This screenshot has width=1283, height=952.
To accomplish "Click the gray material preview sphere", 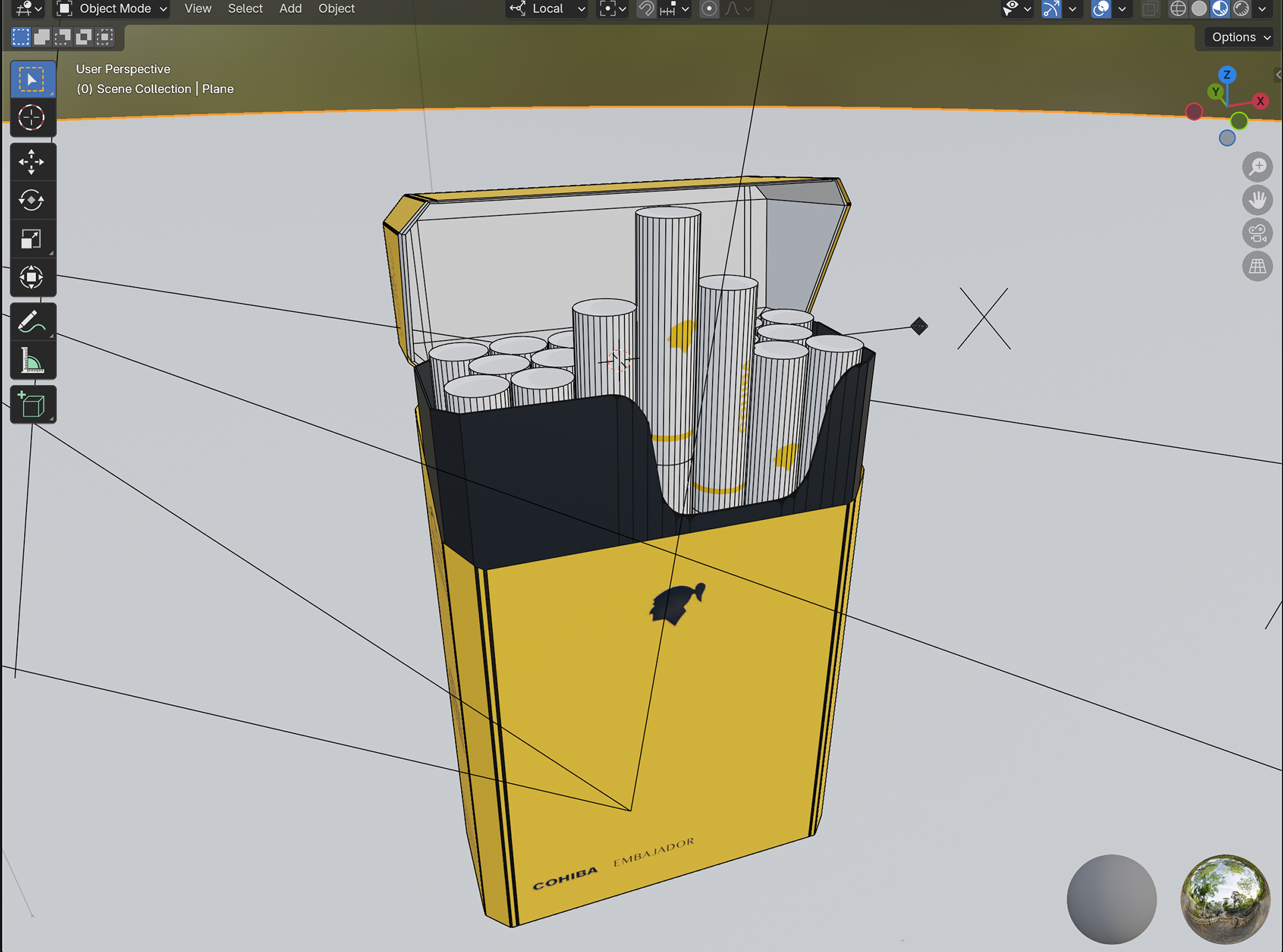I will point(1111,899).
